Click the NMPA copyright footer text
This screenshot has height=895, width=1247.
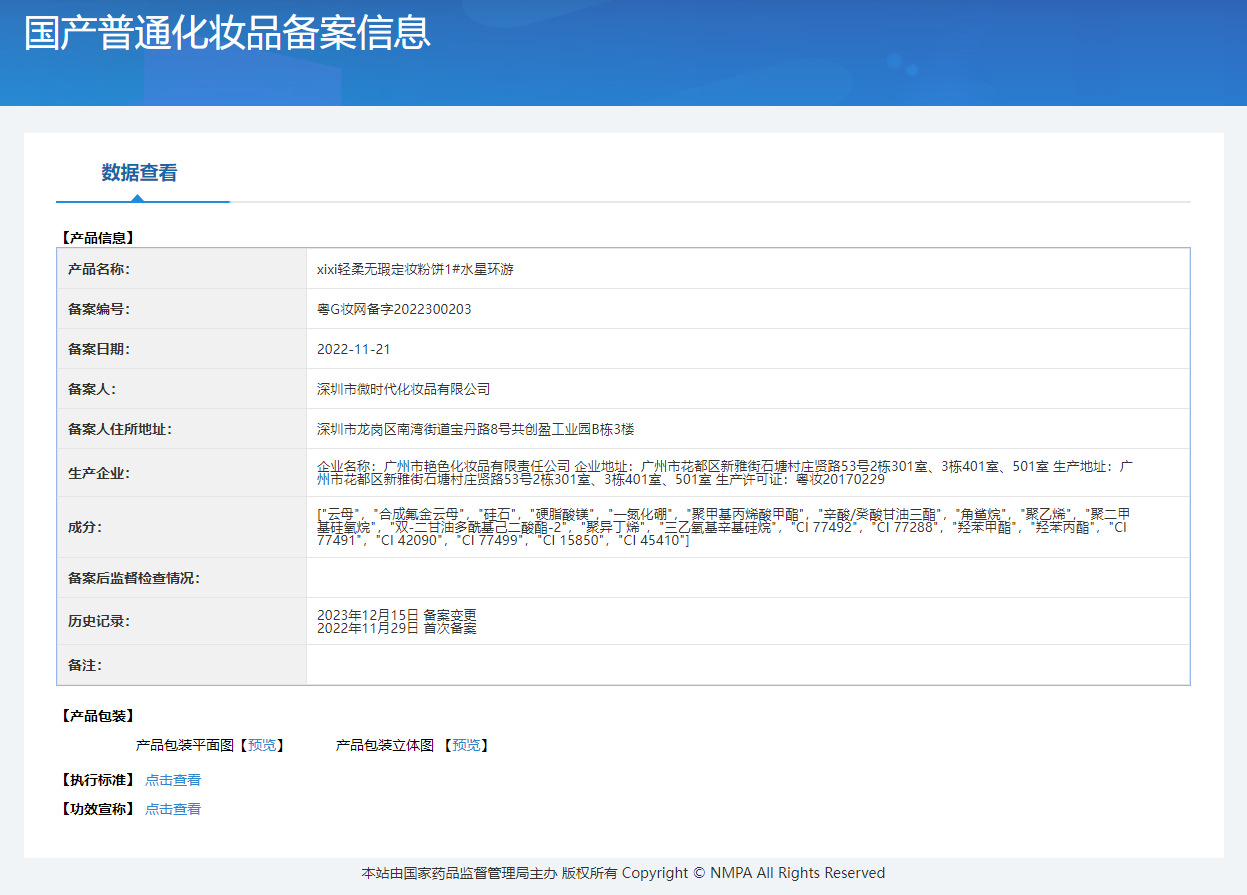[623, 873]
